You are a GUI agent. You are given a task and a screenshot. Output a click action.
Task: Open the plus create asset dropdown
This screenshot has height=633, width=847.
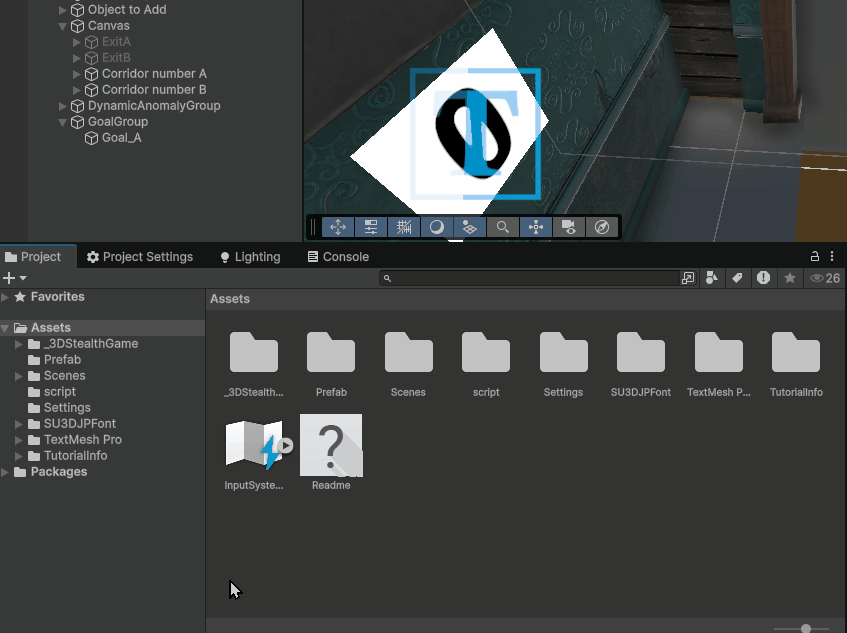[x=14, y=278]
